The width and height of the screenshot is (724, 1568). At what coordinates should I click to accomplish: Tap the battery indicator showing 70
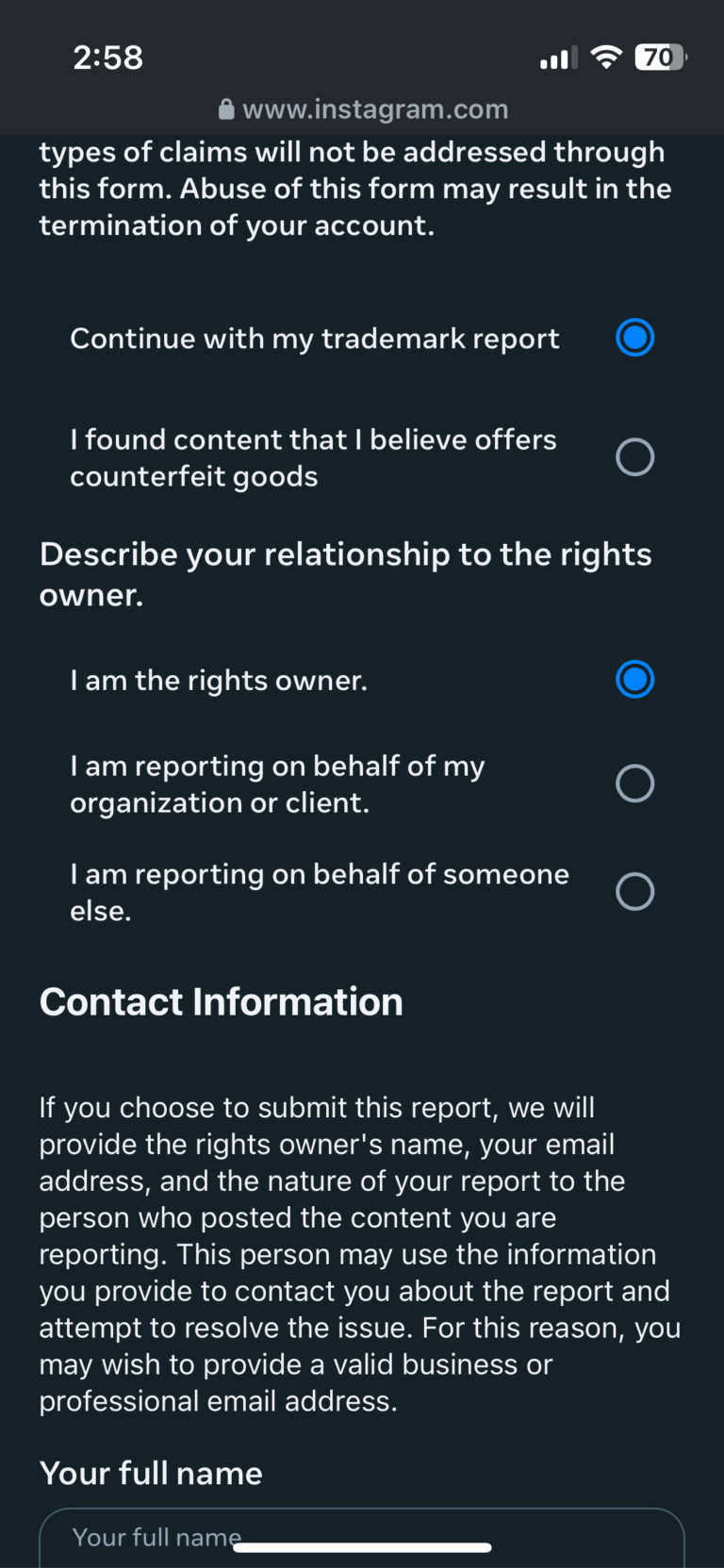point(660,57)
